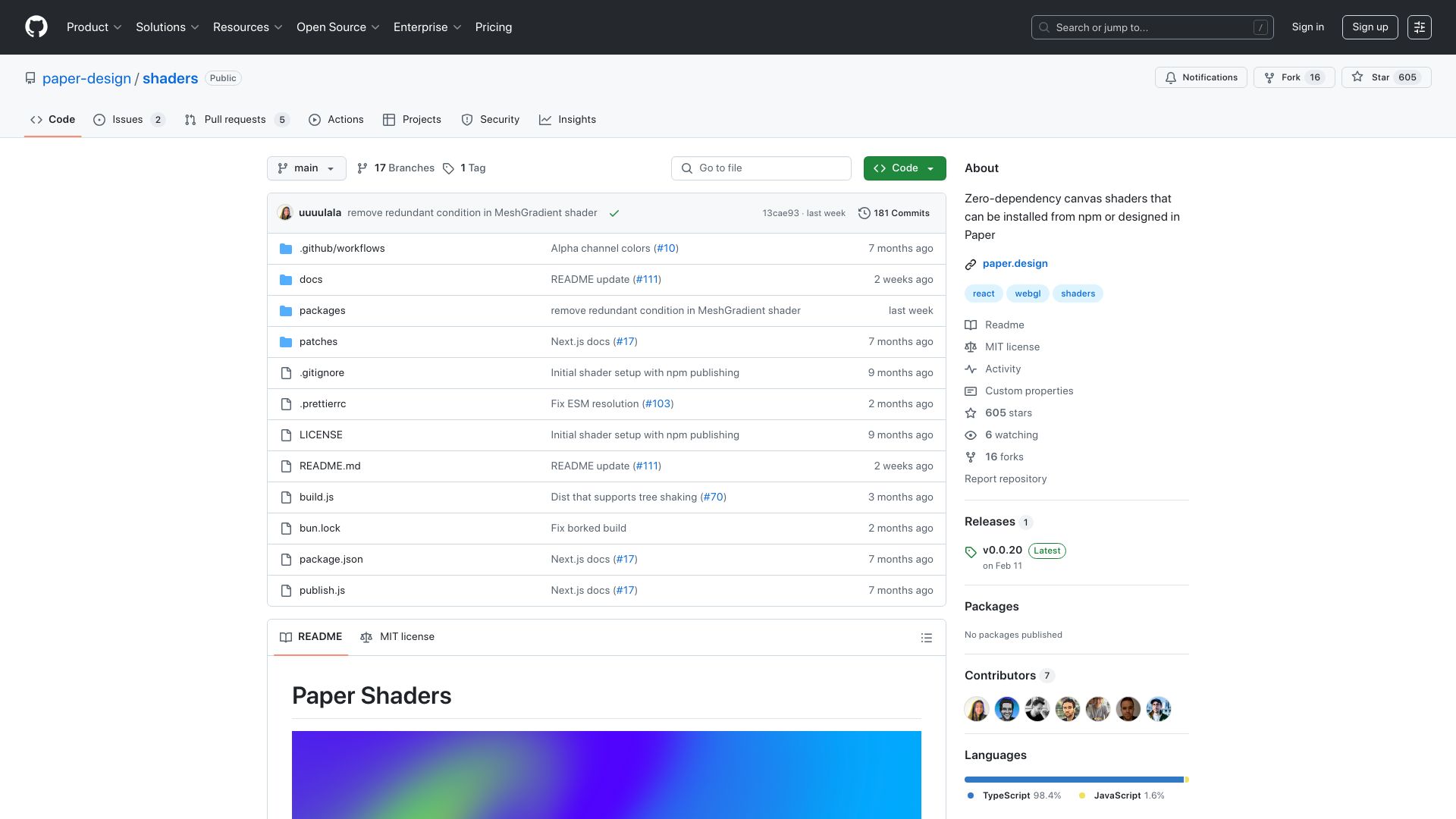Open the last contributor avatar
The height and width of the screenshot is (819, 1456).
click(x=1159, y=709)
